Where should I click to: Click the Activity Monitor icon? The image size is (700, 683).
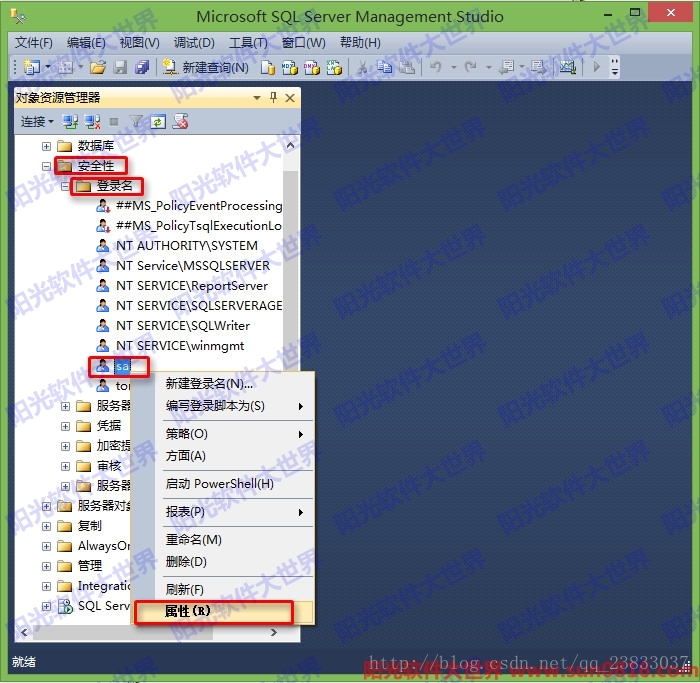click(567, 67)
